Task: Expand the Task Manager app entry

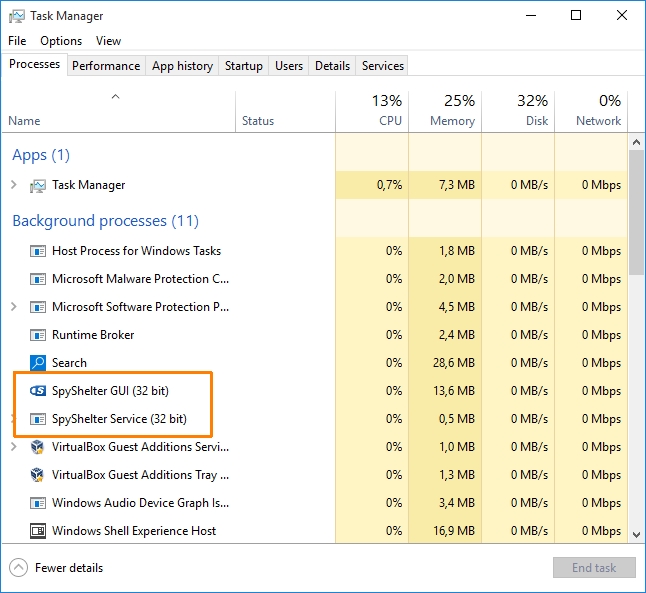Action: [x=13, y=185]
